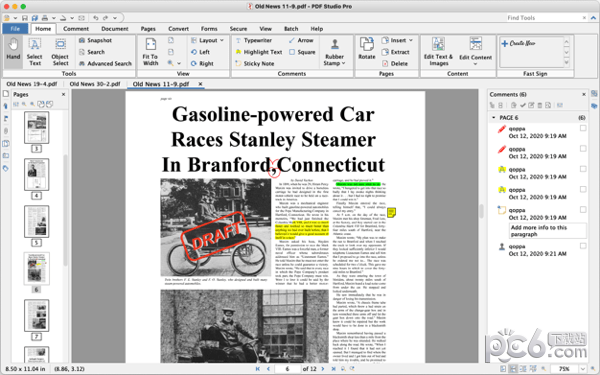Expand the Edit Content dropdown arrow
The image size is (600, 375).
(x=475, y=64)
